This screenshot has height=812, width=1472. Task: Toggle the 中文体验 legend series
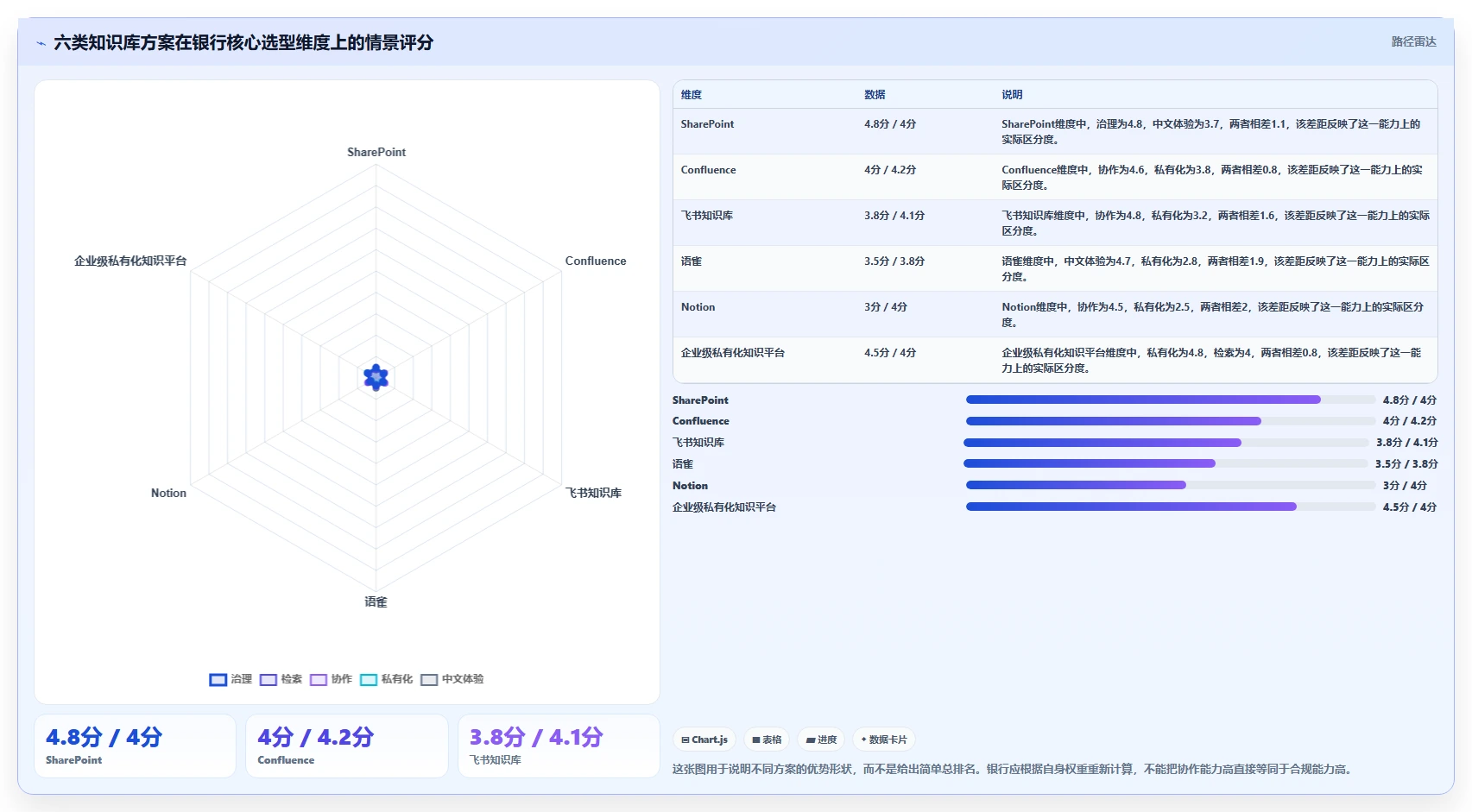click(452, 679)
